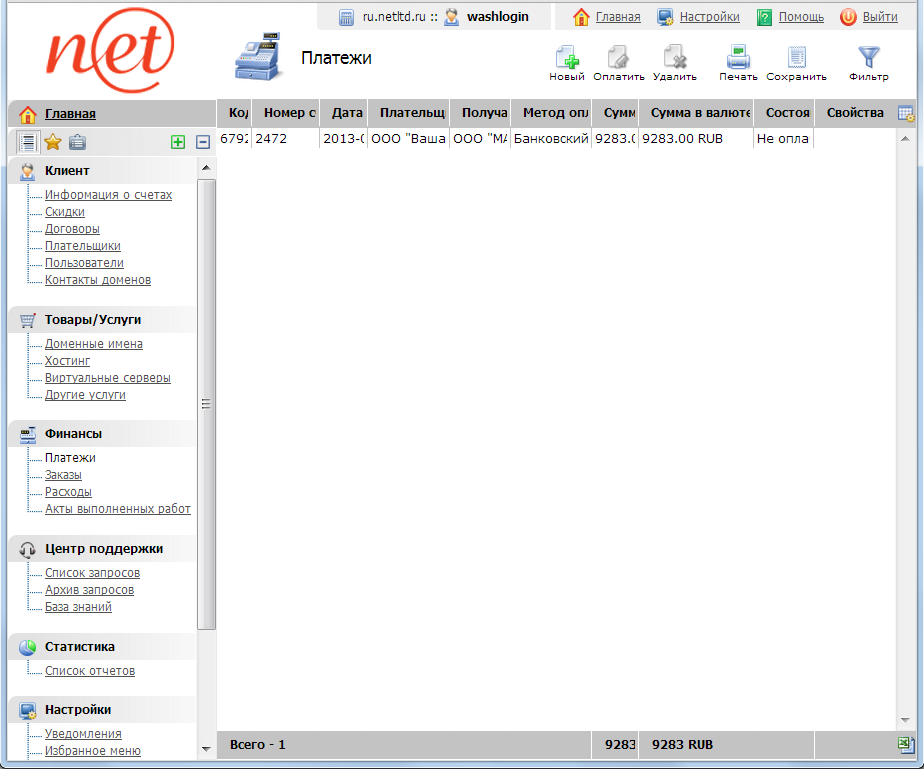Collapse the Финансы section header
924x769 pixels.
click(x=73, y=434)
